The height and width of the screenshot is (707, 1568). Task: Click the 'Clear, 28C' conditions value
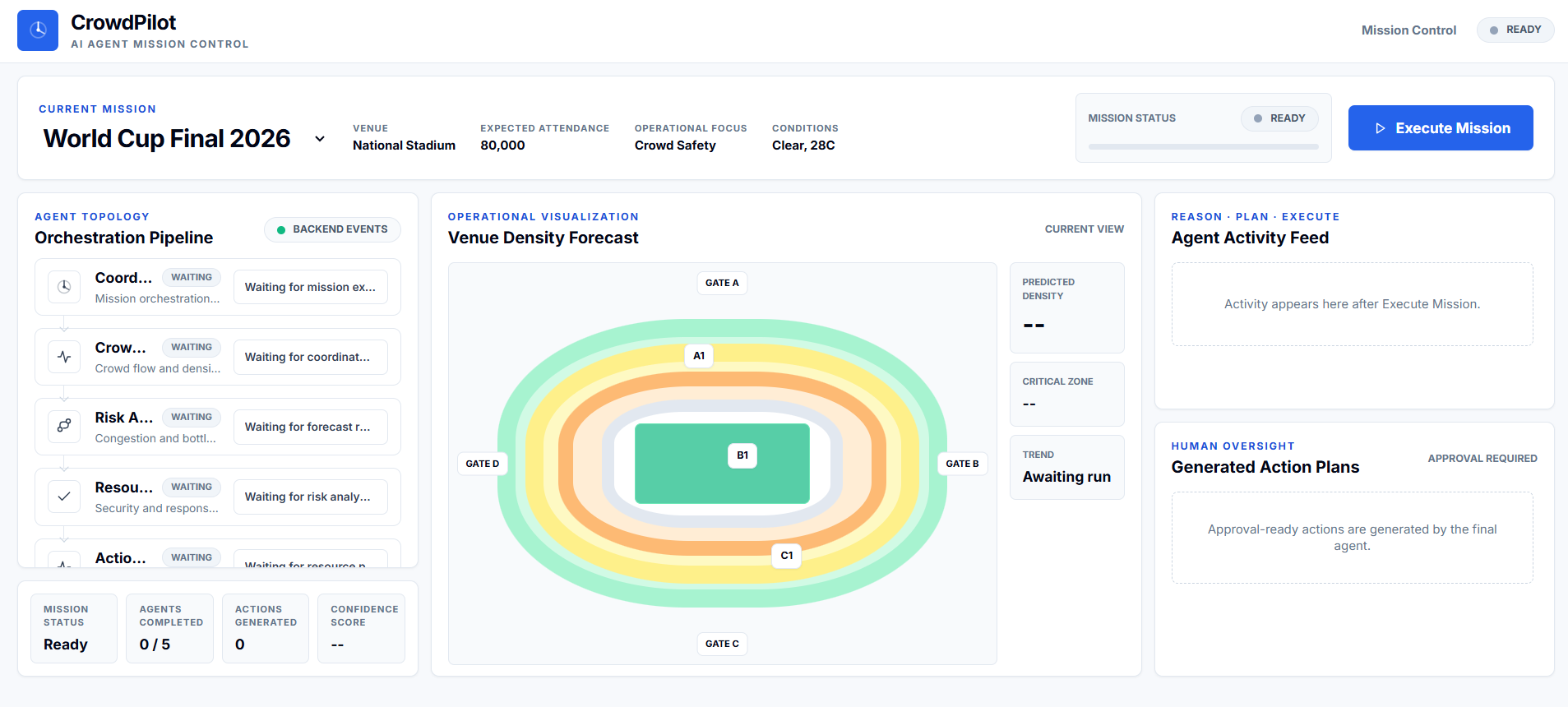[803, 146]
